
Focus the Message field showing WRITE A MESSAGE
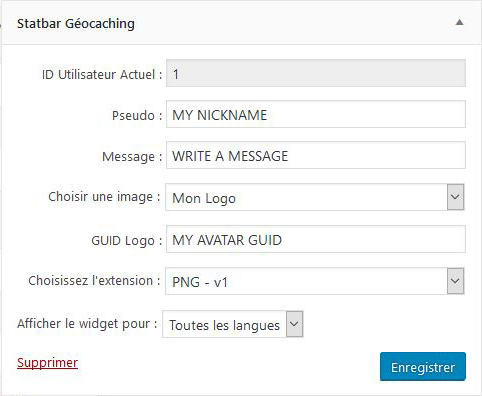316,155
